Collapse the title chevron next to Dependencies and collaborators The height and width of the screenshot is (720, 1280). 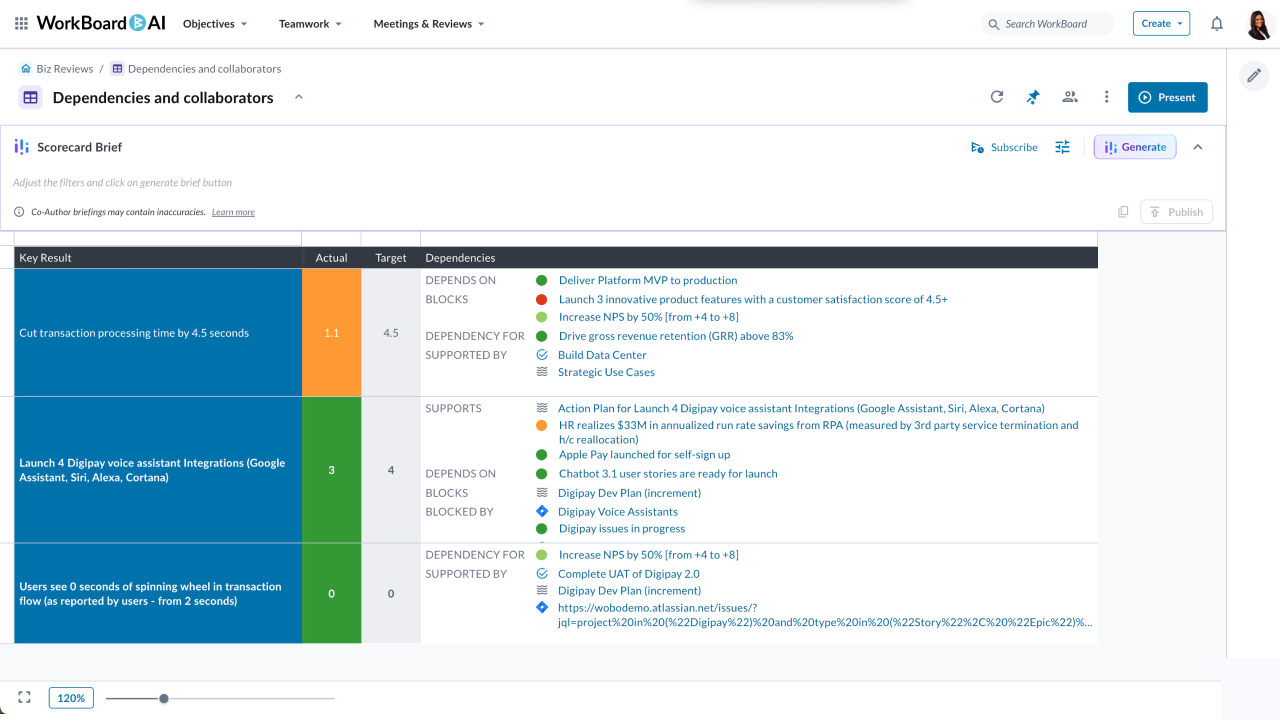coord(298,97)
